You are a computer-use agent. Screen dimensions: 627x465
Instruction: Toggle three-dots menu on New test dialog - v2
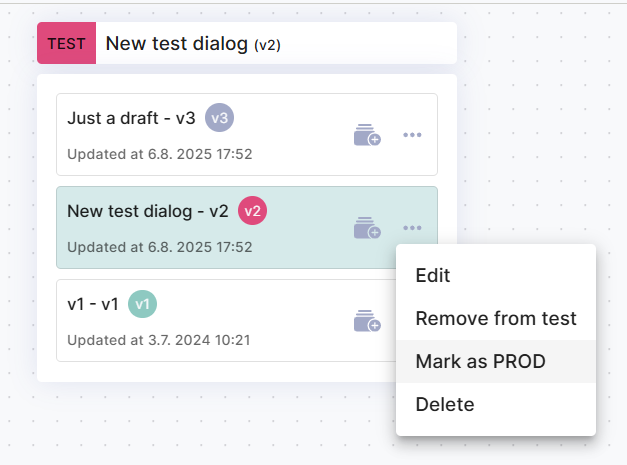412,228
